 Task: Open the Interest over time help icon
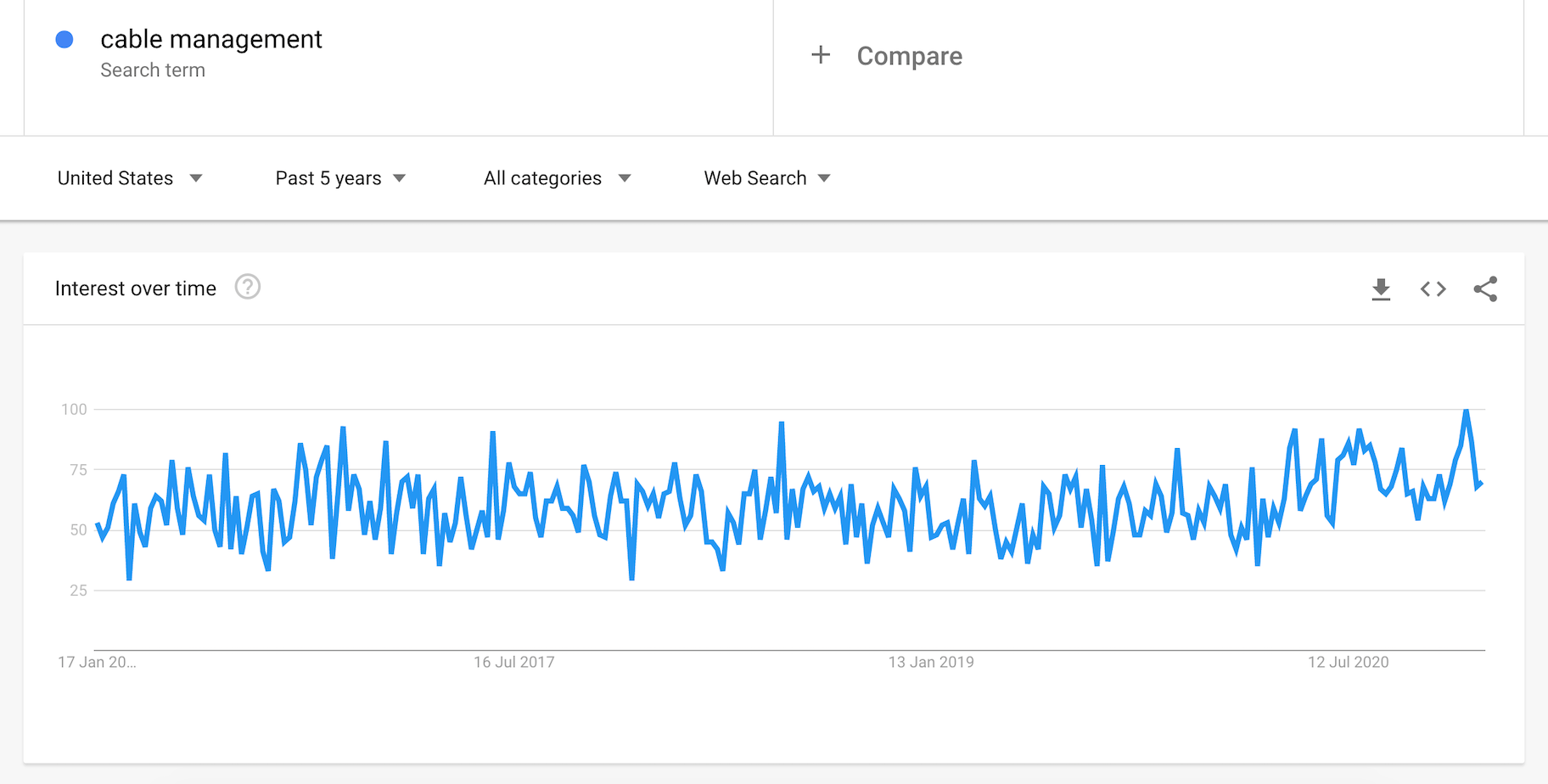248,288
